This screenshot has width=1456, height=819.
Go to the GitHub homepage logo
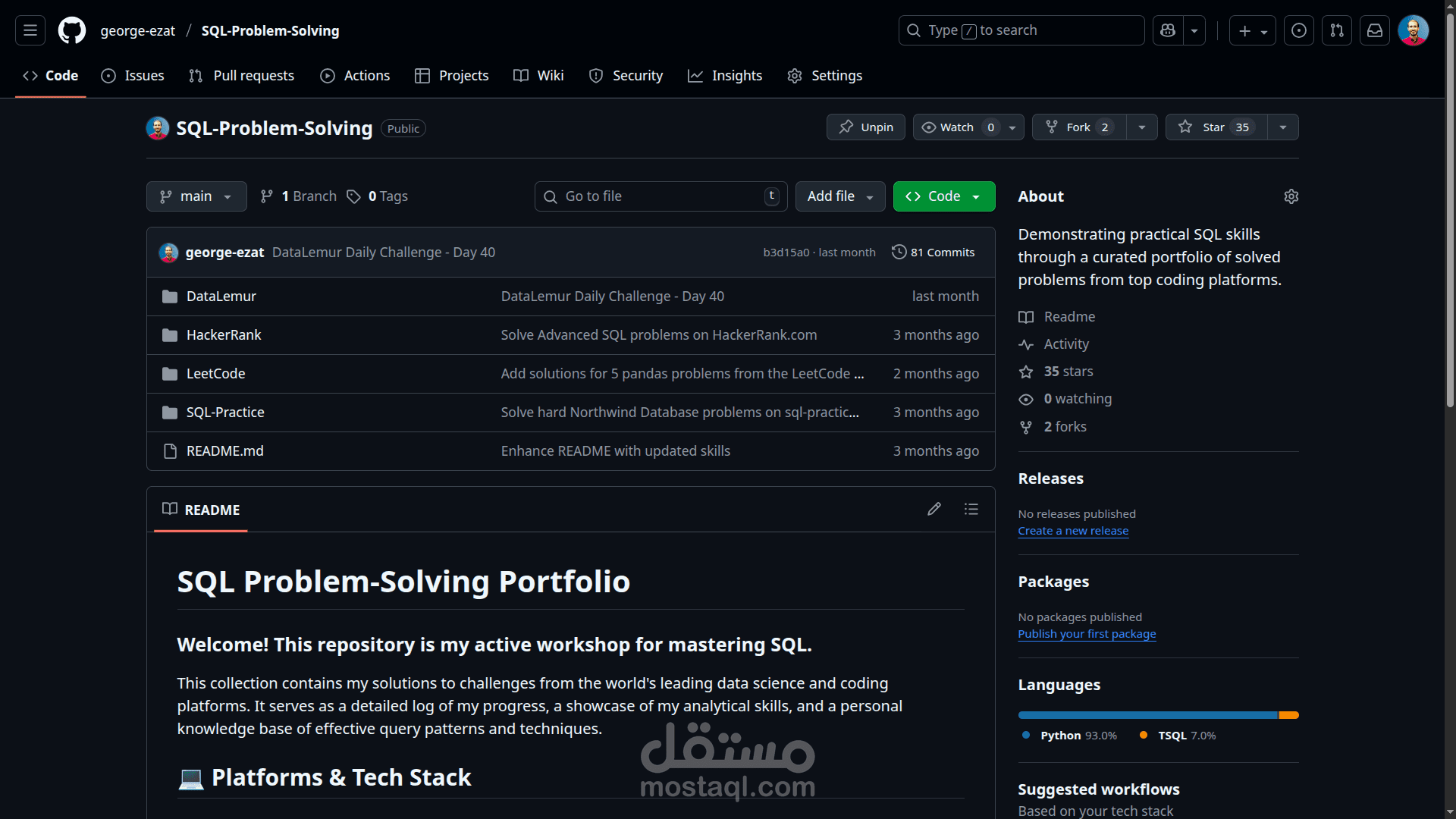72,30
